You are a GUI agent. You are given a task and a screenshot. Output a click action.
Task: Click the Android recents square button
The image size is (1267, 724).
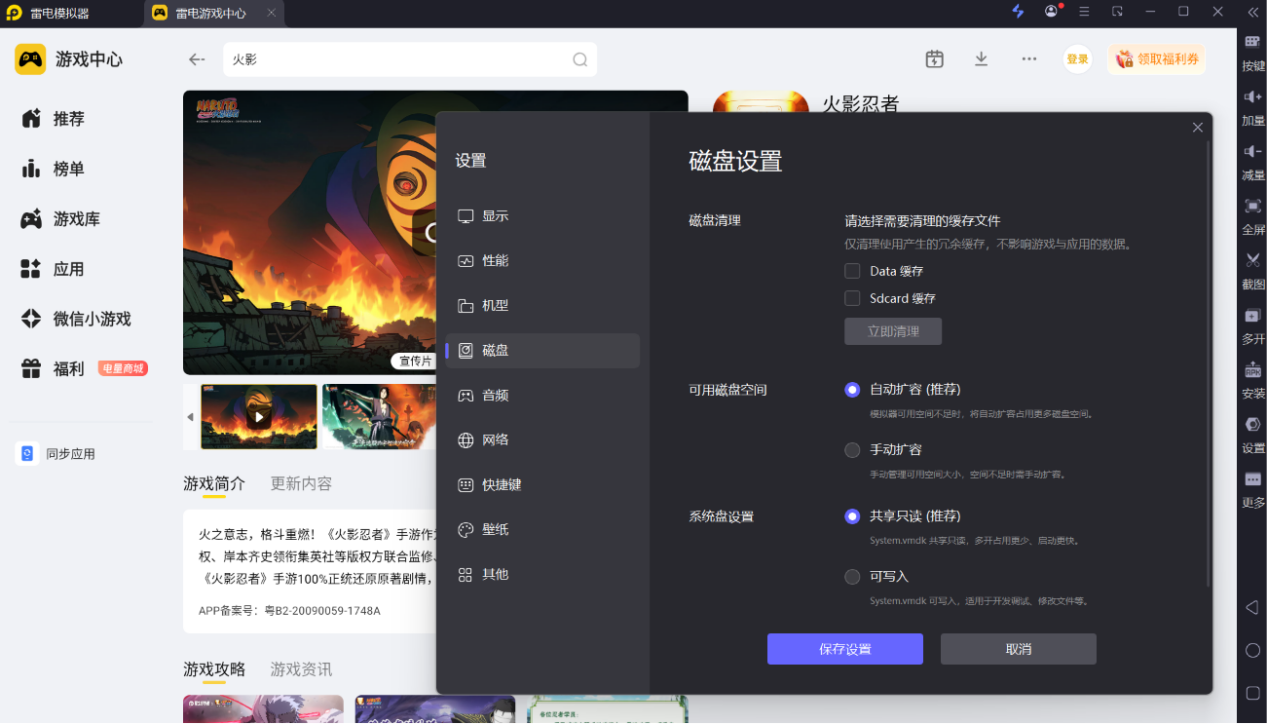tap(1252, 692)
